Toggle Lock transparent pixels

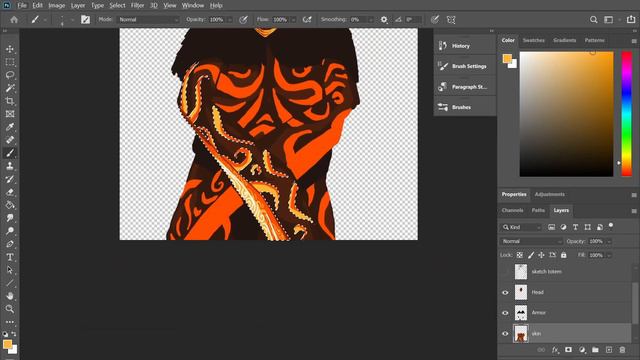(x=520, y=255)
